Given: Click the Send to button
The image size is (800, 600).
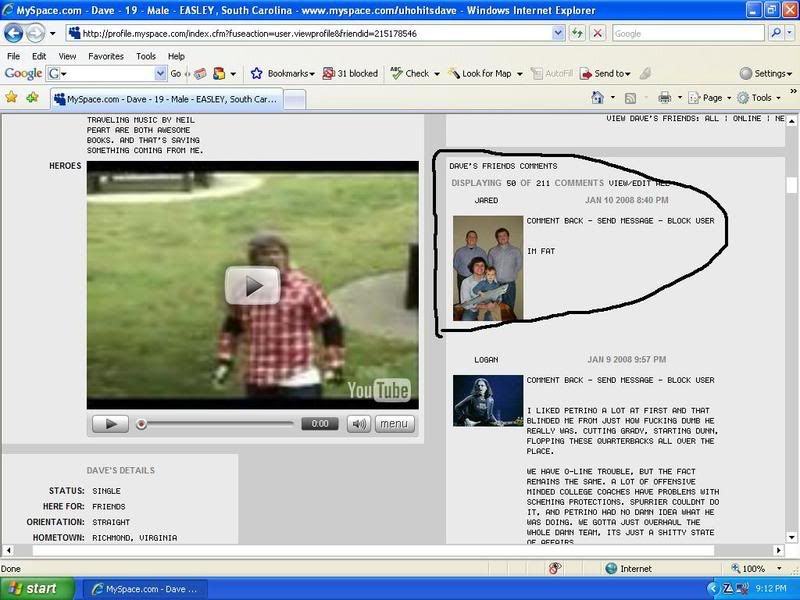Looking at the screenshot, I should 605,73.
